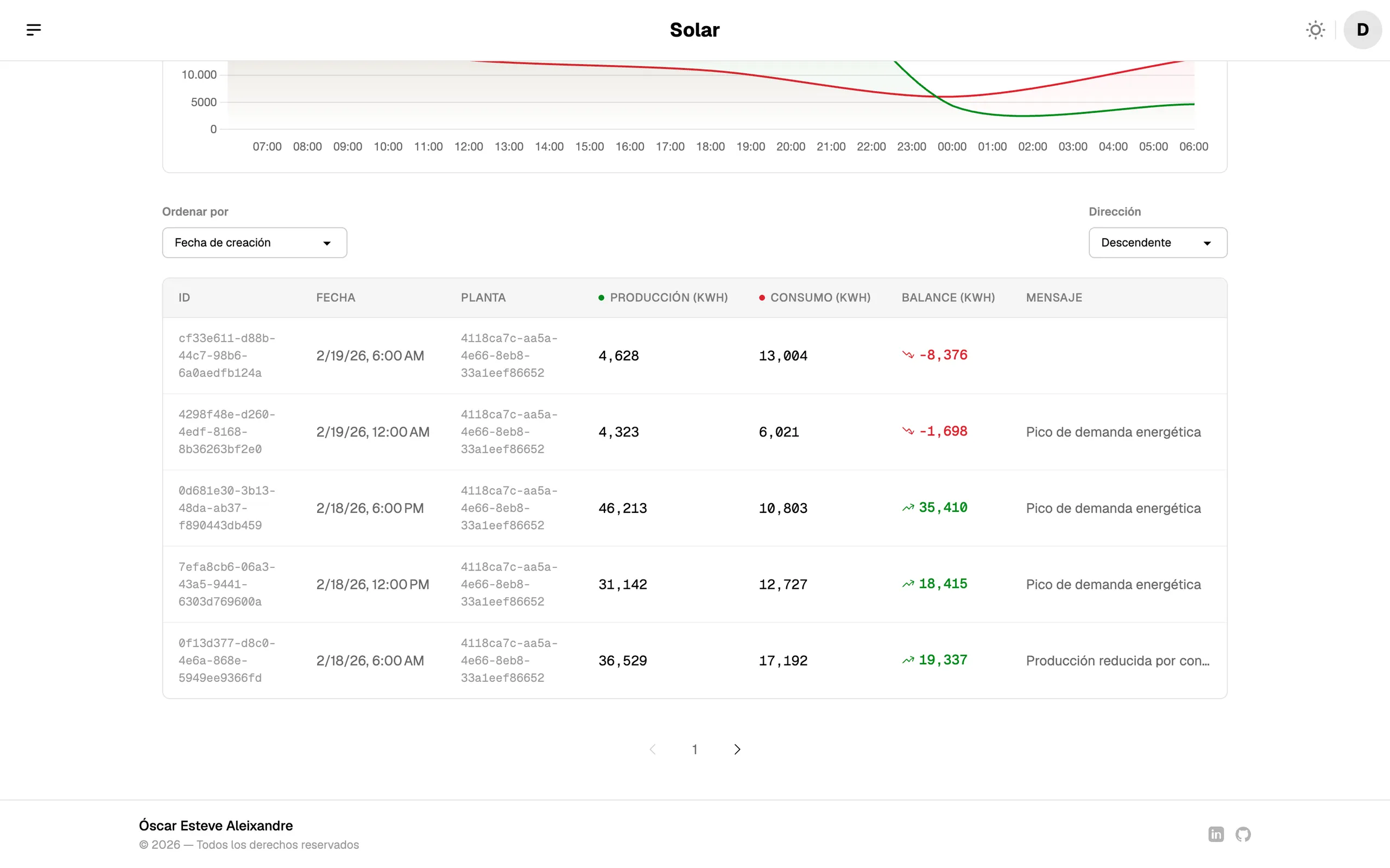Click the Solar page title

point(694,30)
